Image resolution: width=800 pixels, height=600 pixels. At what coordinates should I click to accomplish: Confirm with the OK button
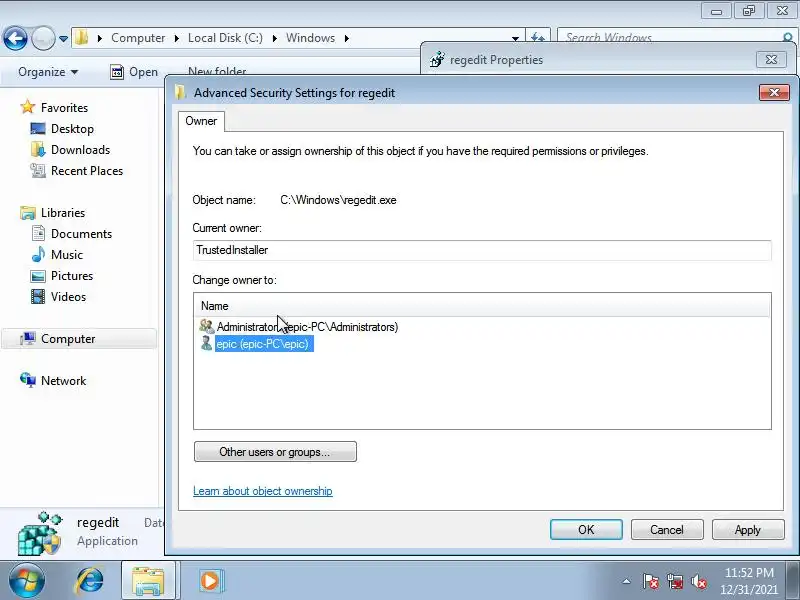click(586, 530)
